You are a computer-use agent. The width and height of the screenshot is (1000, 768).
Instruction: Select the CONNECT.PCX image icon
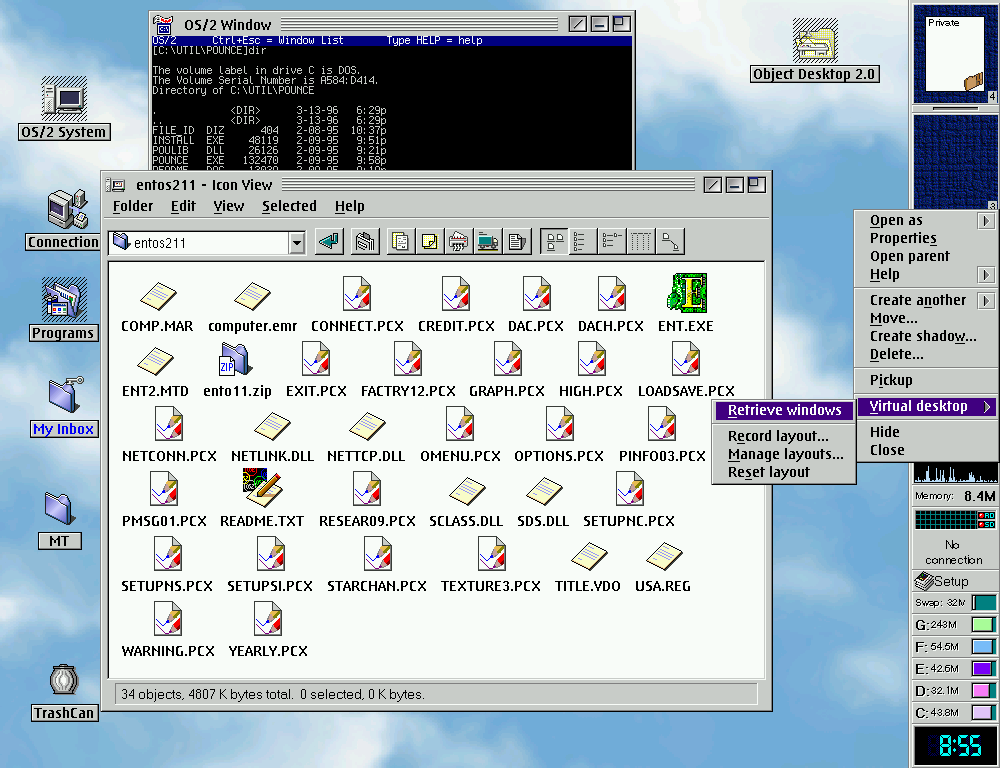point(357,293)
